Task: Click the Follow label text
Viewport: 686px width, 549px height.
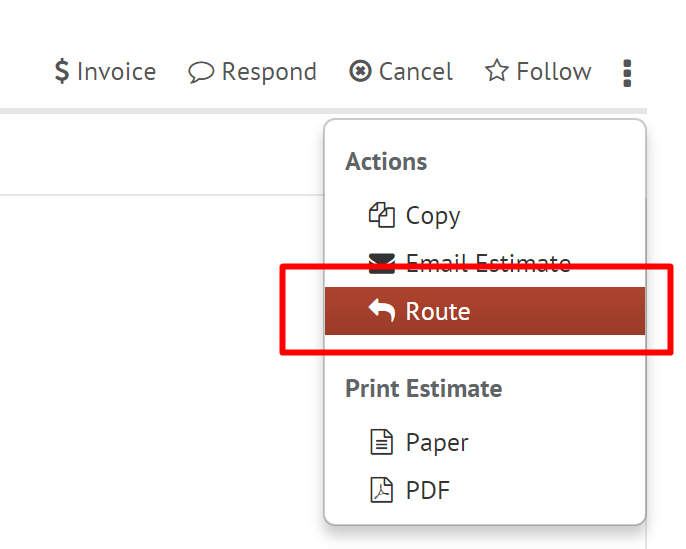Action: tap(553, 72)
